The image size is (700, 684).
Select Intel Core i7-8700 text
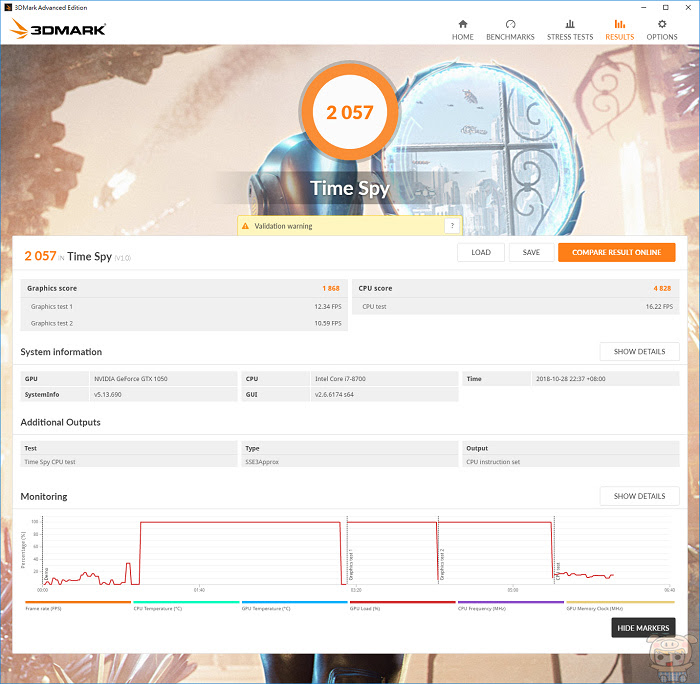(340, 379)
